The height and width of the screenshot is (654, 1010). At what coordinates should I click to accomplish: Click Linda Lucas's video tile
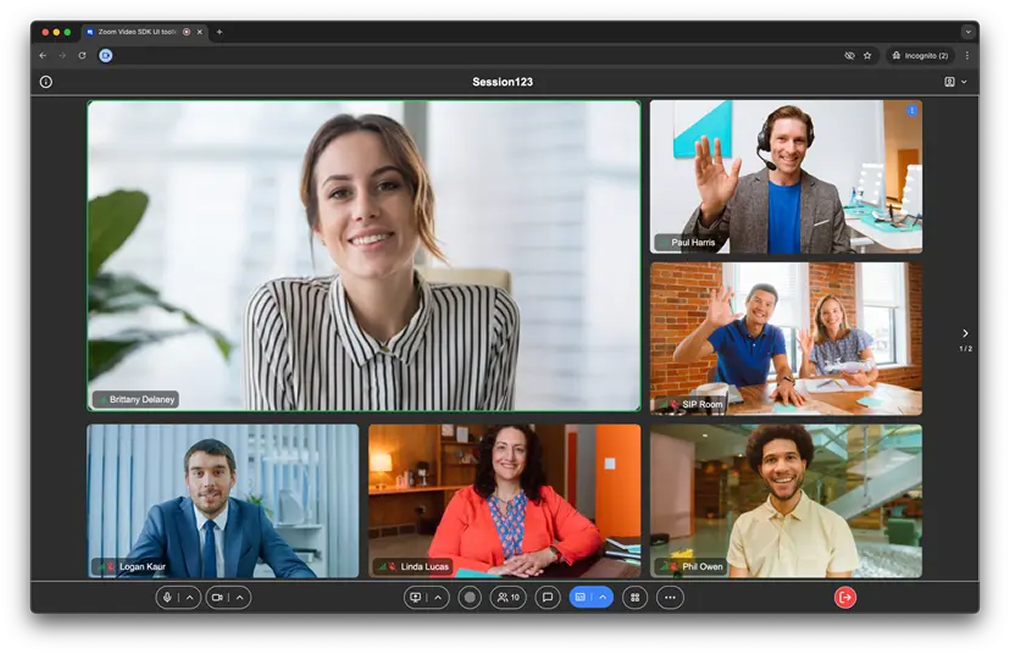pos(504,500)
